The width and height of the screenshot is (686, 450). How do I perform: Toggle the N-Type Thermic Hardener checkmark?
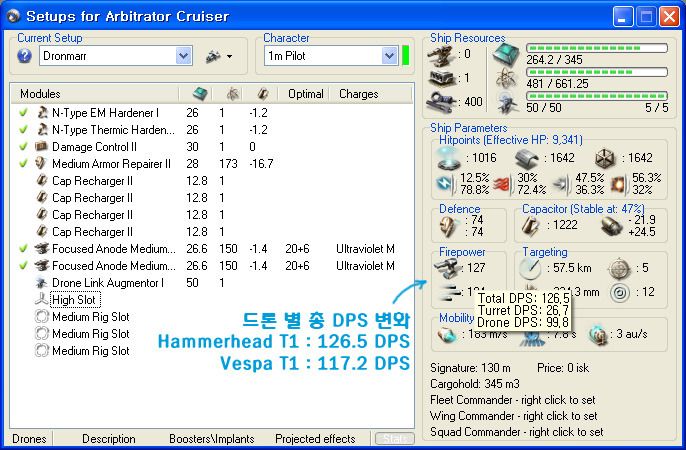point(23,130)
